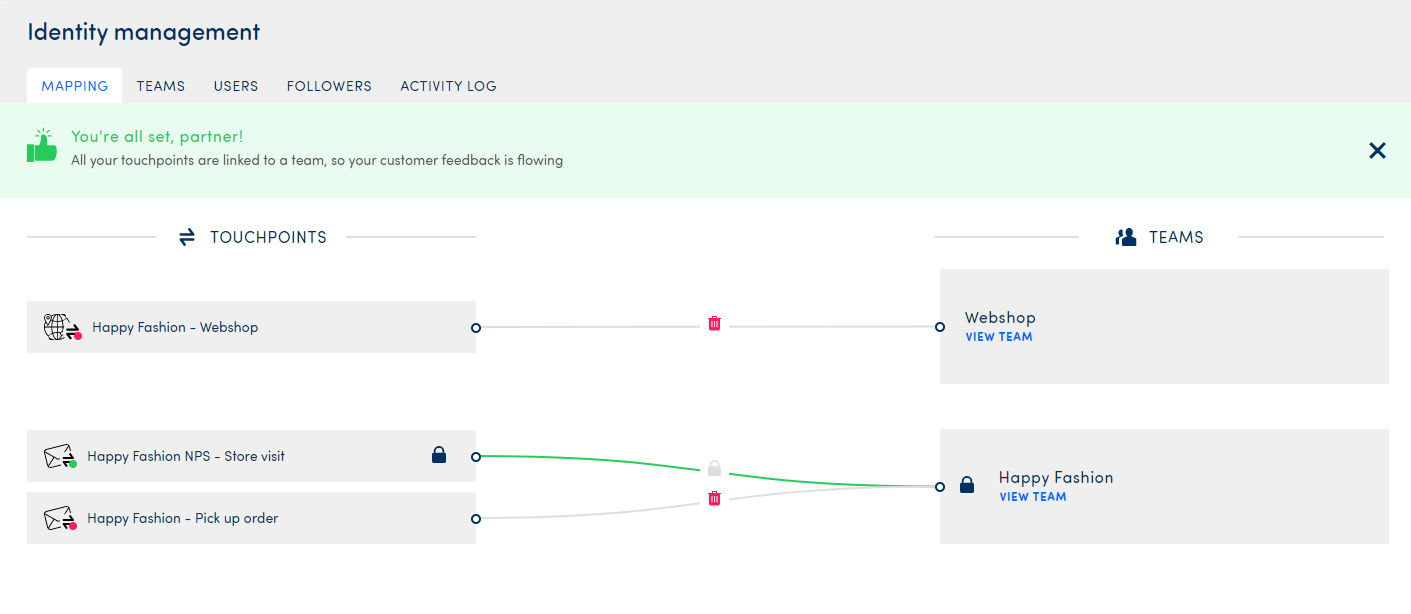Click the grey lock on green connection
The height and width of the screenshot is (614, 1411).
pyautogui.click(x=714, y=468)
